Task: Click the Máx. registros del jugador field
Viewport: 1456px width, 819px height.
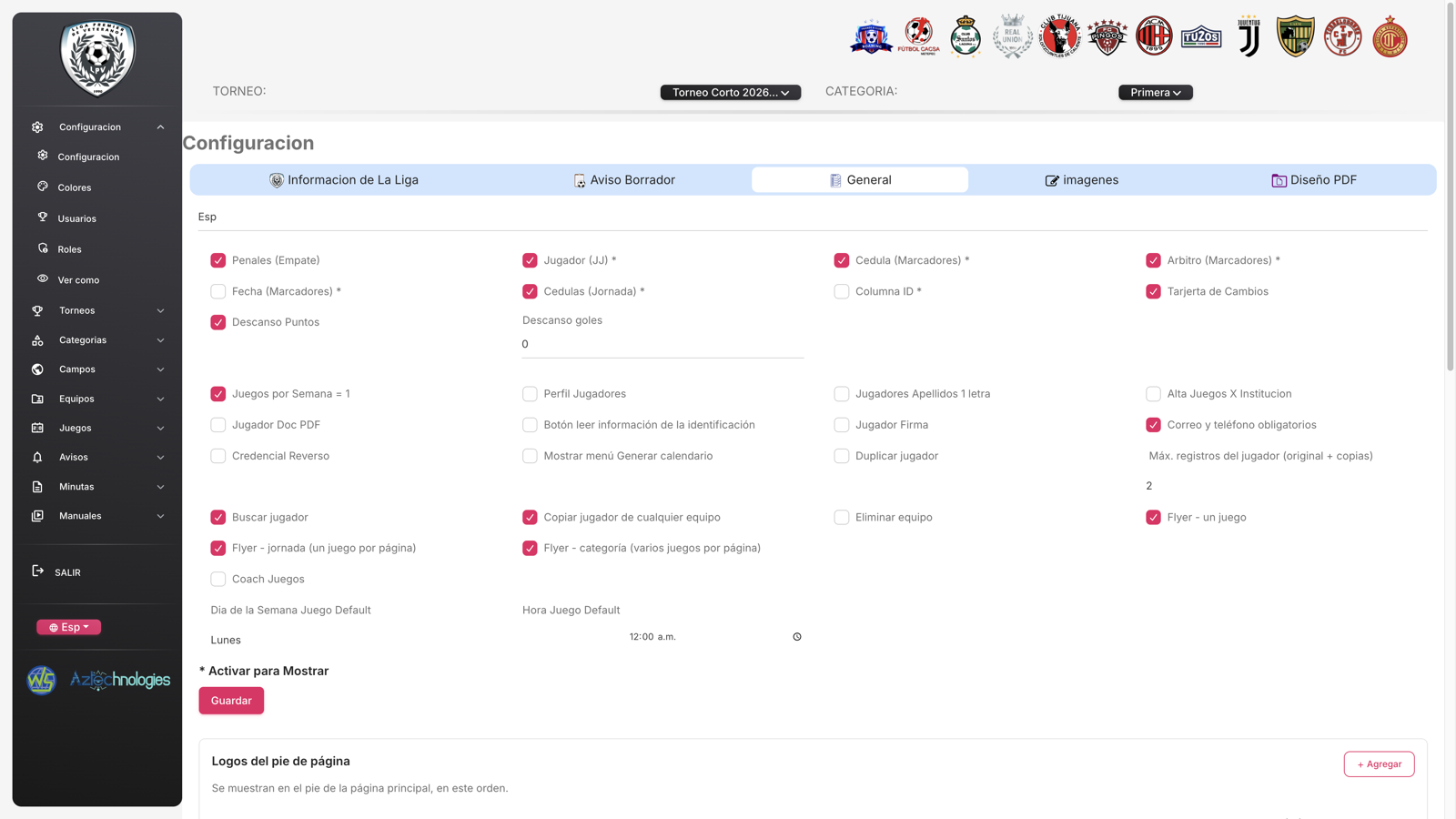Action: [1285, 486]
